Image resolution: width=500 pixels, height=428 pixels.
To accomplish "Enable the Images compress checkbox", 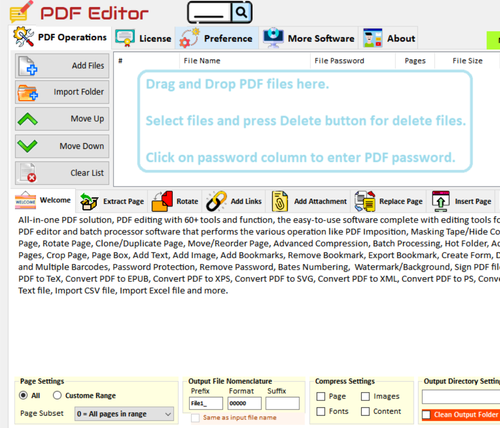I will click(365, 396).
